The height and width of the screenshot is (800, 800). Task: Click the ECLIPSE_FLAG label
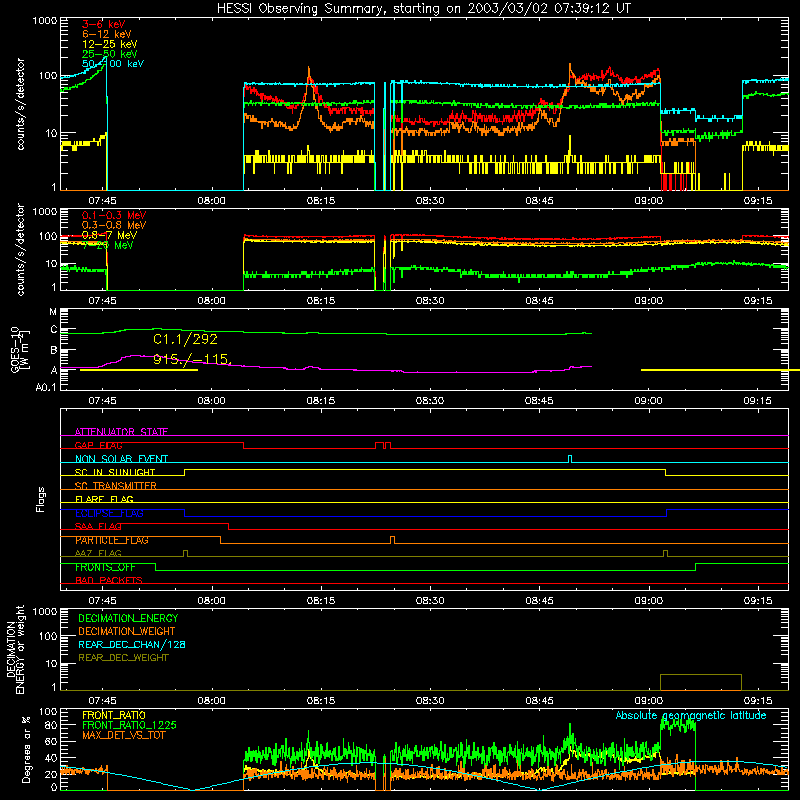point(109,513)
